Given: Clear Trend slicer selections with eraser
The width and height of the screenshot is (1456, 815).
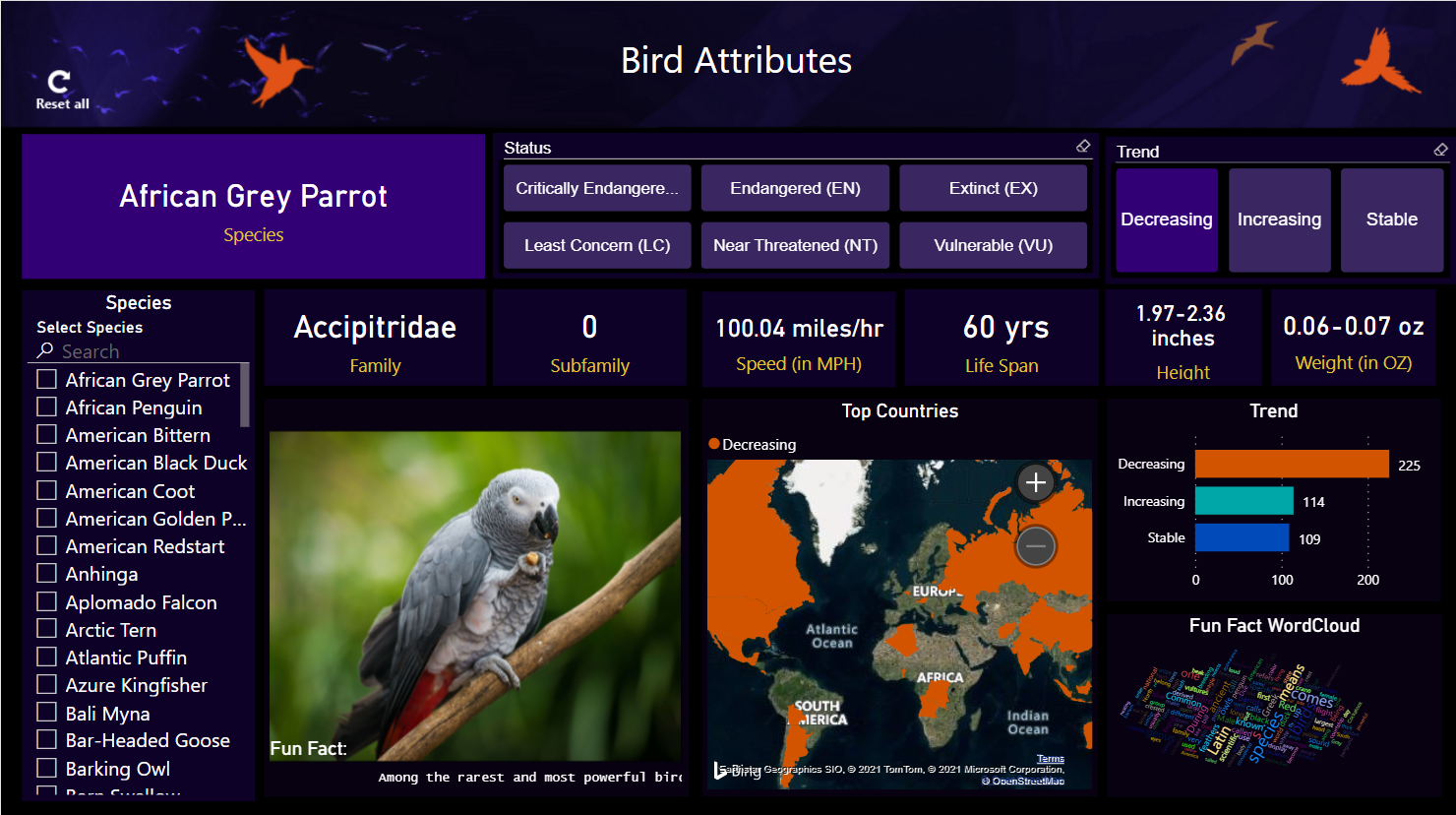Looking at the screenshot, I should click(1440, 151).
